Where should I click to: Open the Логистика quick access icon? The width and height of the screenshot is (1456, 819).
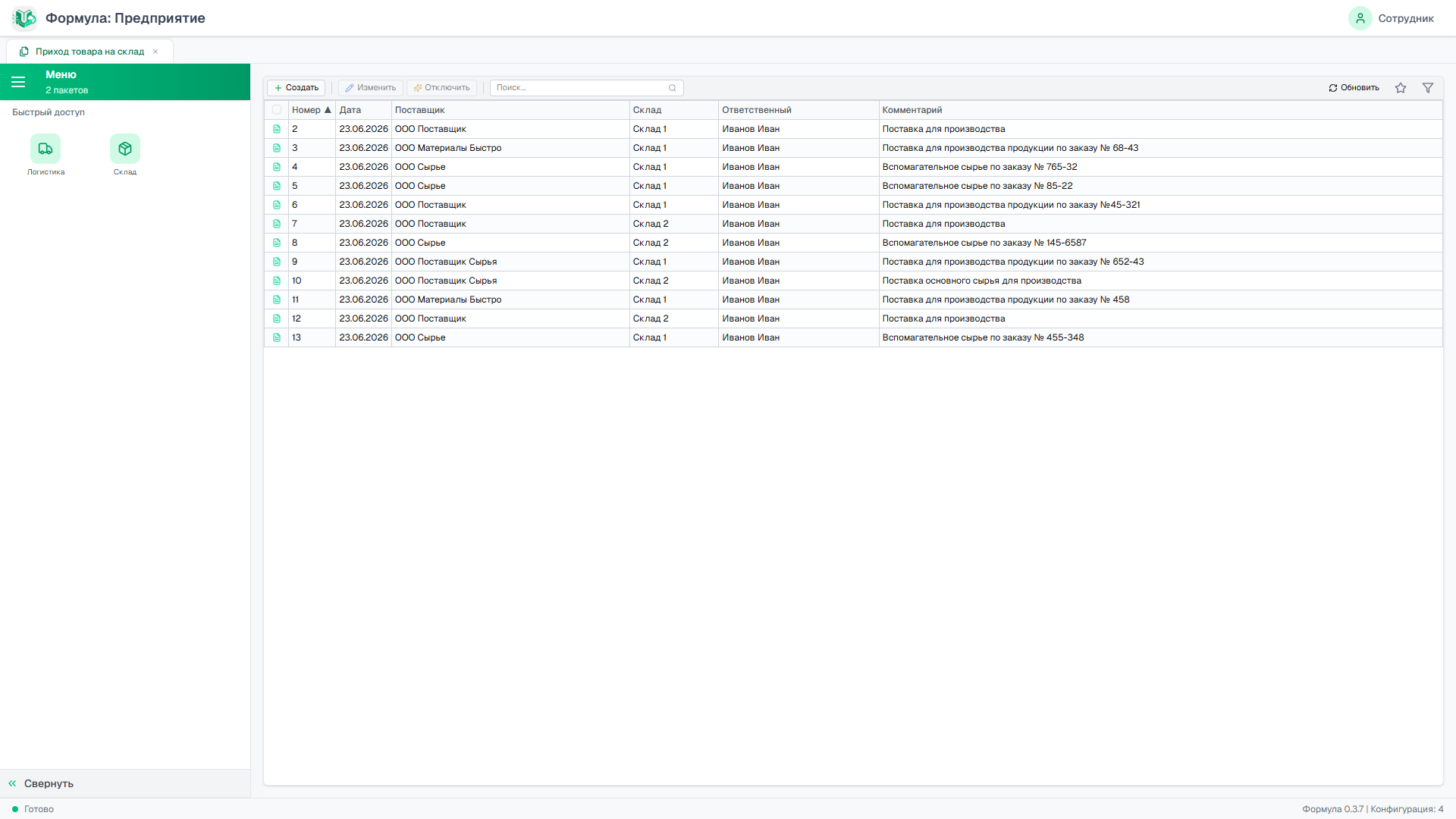(45, 149)
